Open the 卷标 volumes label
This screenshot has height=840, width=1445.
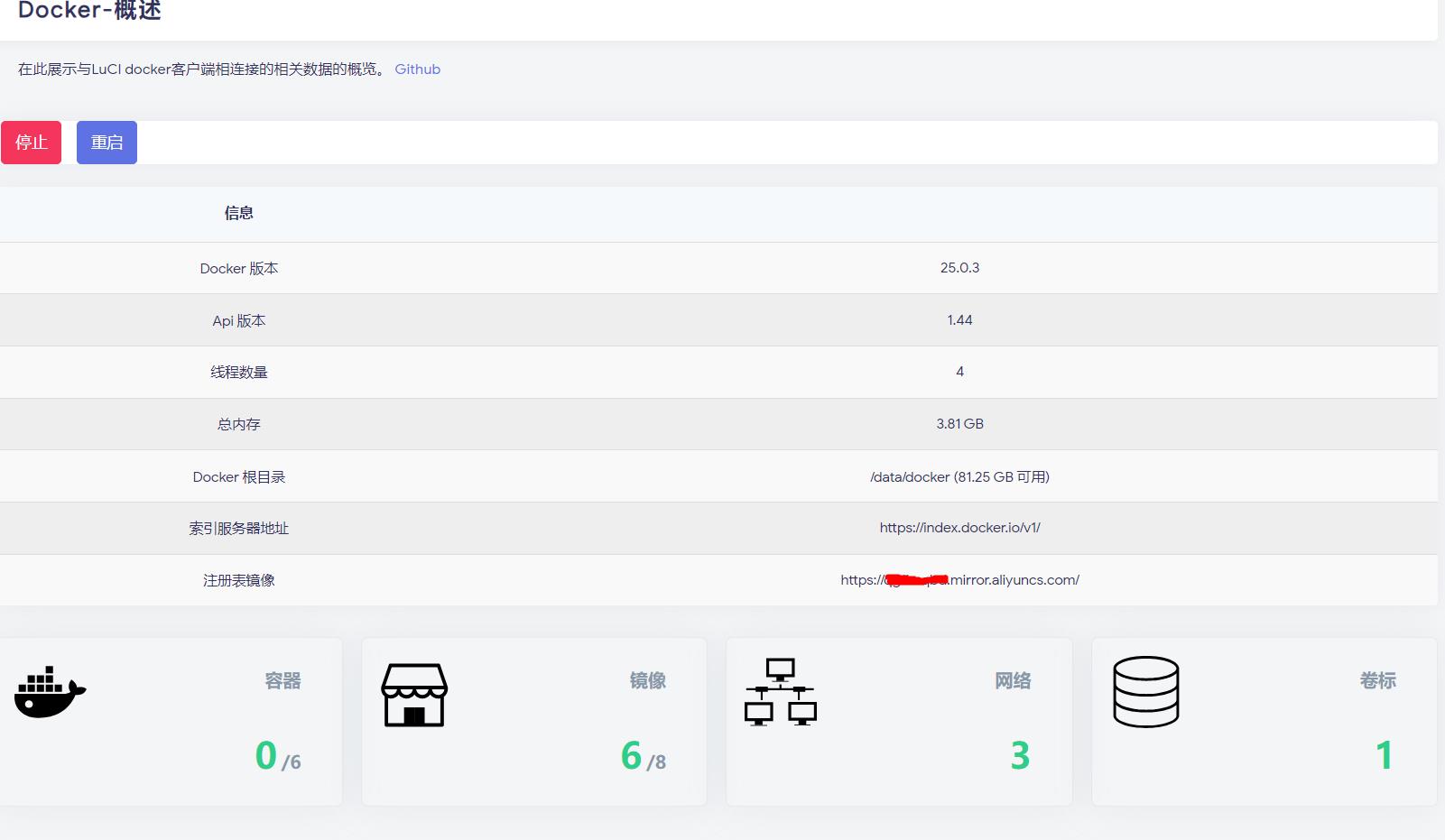point(1378,681)
